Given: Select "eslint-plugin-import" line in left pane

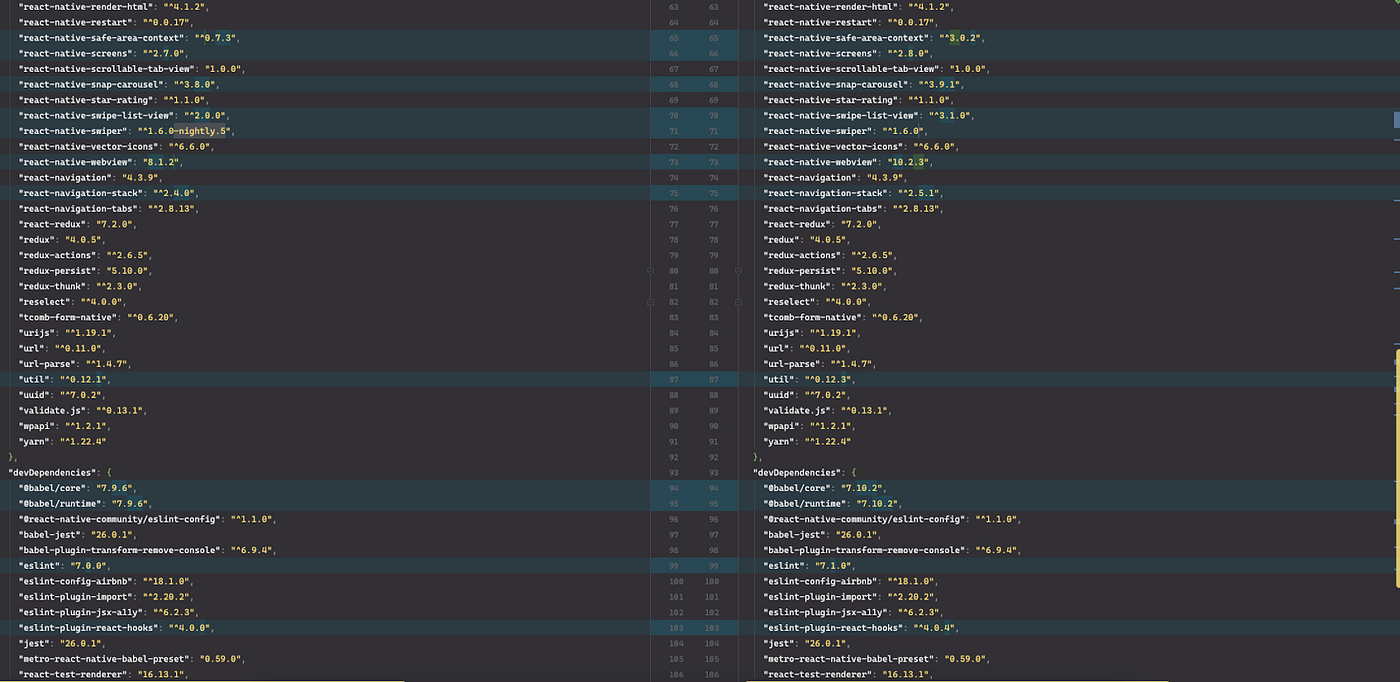Looking at the screenshot, I should click(108, 596).
